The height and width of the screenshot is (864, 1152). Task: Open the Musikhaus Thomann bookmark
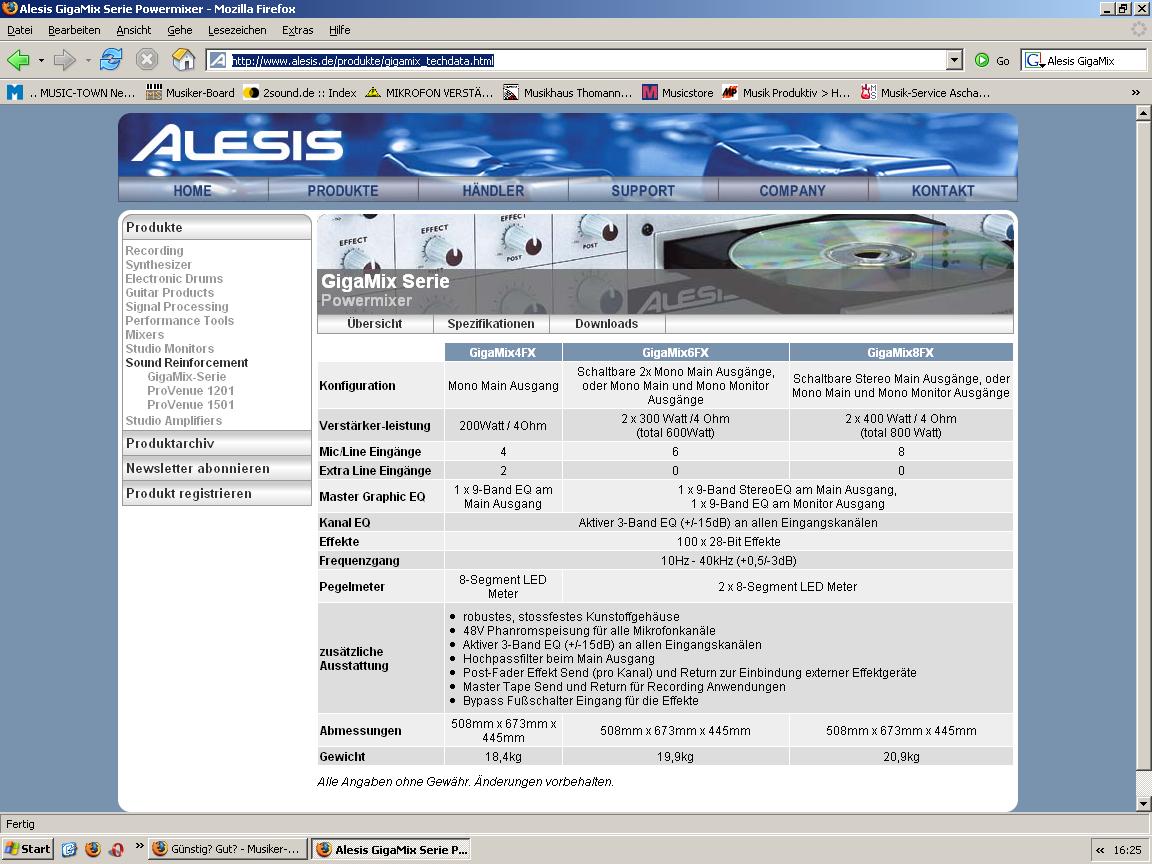(x=567, y=93)
